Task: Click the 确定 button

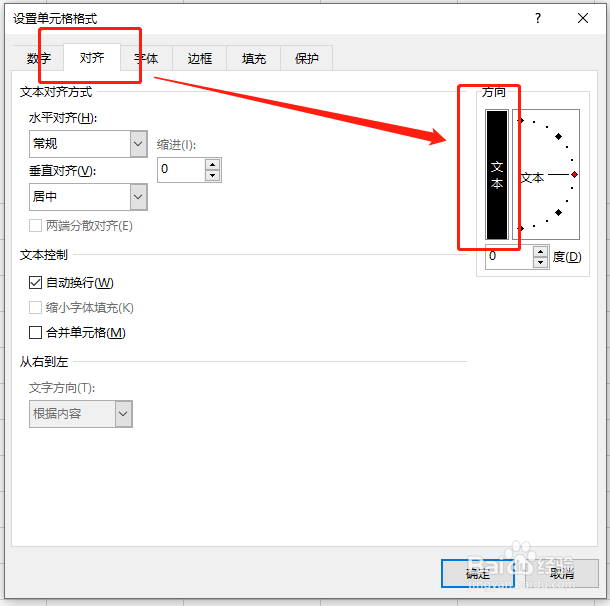Action: [478, 573]
